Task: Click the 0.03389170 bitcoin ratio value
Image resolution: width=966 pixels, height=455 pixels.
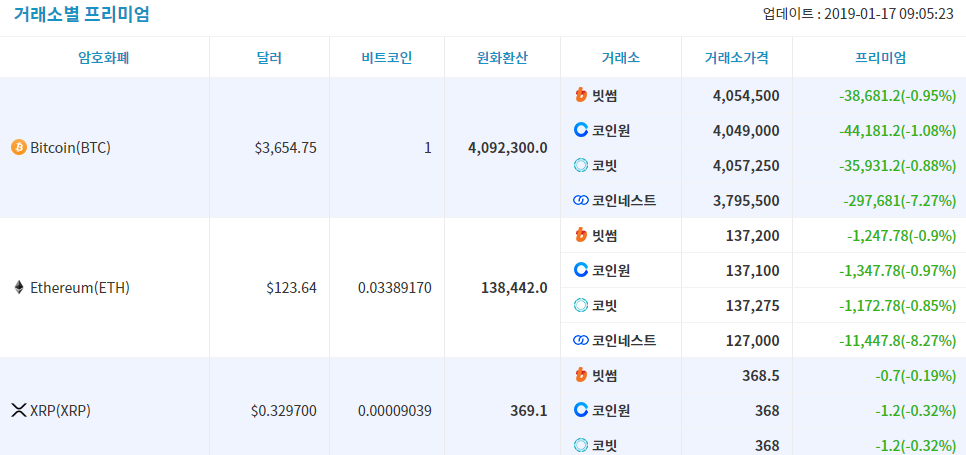Action: 395,288
